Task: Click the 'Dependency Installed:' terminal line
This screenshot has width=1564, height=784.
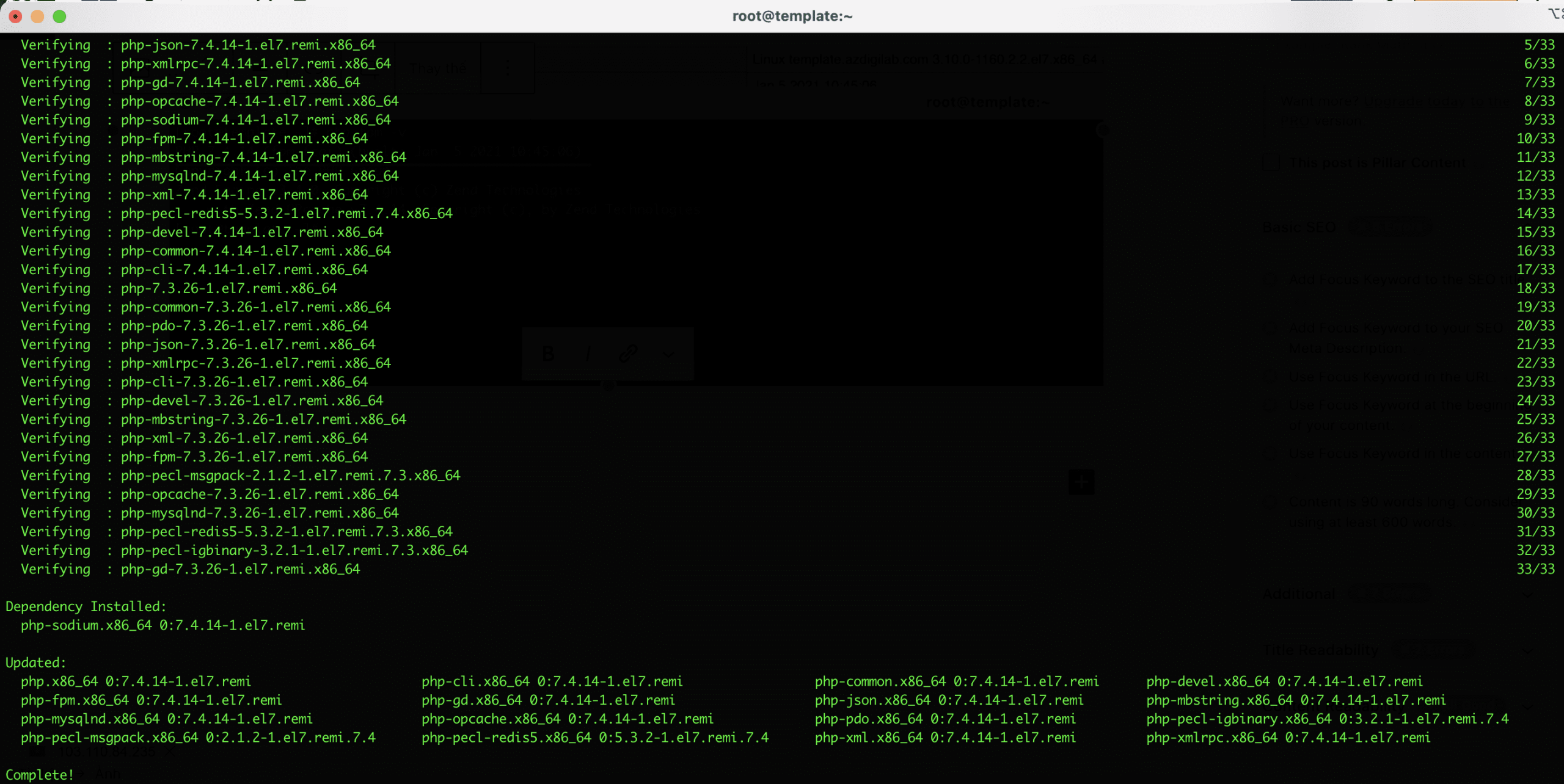Action: point(86,606)
